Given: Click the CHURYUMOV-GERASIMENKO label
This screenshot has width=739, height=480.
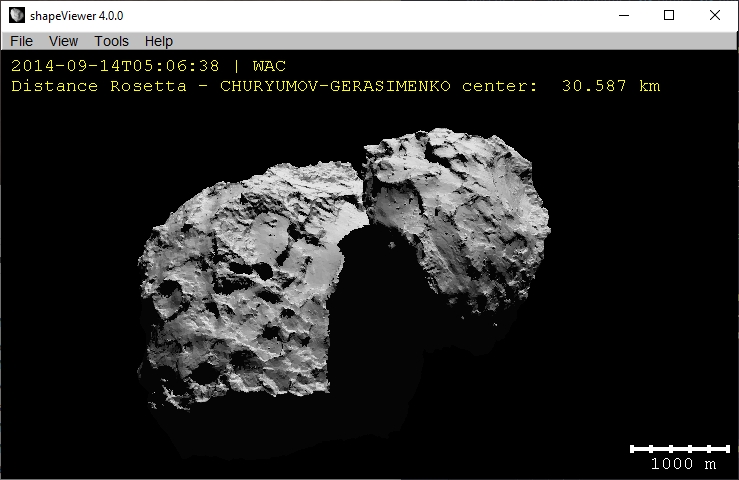Looking at the screenshot, I should pyautogui.click(x=335, y=86).
